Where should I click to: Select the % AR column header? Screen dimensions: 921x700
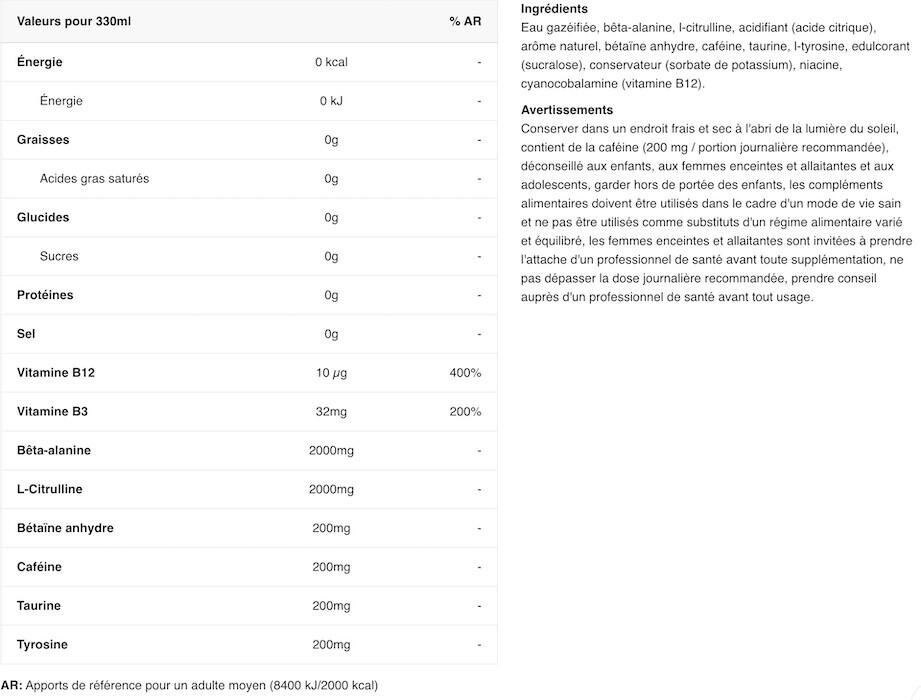coord(465,21)
